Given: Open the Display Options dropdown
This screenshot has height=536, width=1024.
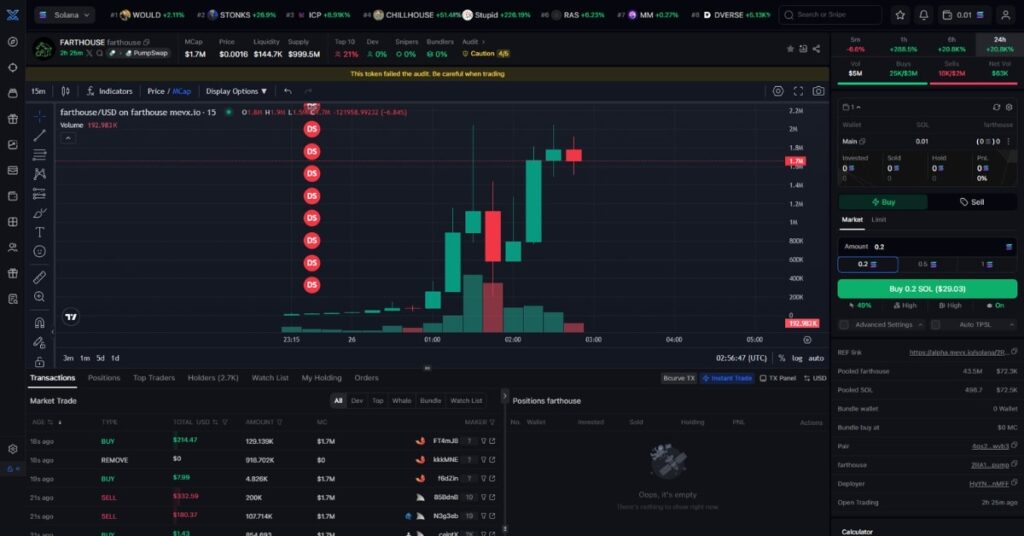Looking at the screenshot, I should coord(236,91).
